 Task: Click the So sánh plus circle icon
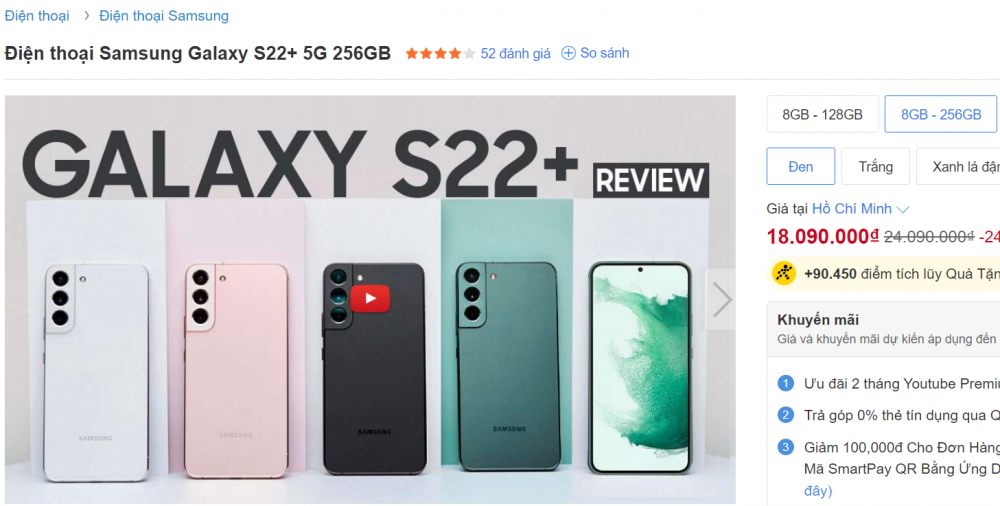568,54
